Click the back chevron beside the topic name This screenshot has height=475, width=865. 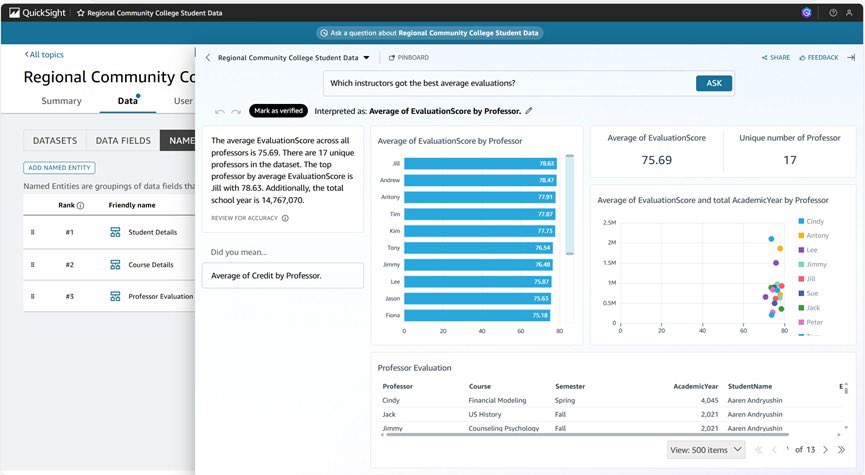[208, 57]
